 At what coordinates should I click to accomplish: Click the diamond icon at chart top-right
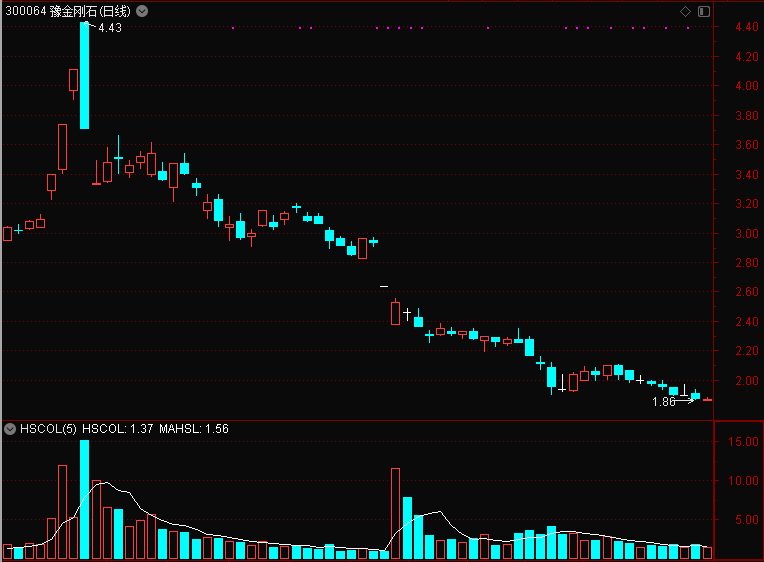pyautogui.click(x=685, y=11)
